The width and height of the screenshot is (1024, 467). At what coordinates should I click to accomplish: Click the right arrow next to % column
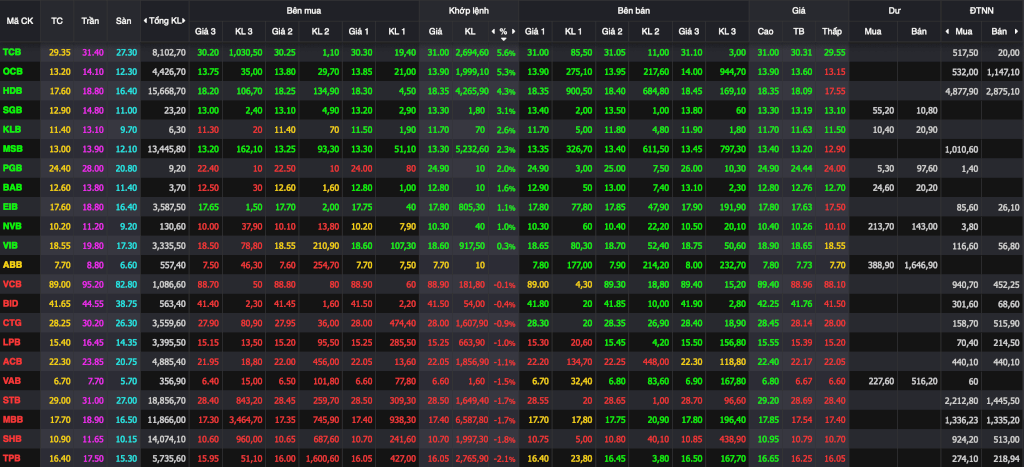point(513,31)
